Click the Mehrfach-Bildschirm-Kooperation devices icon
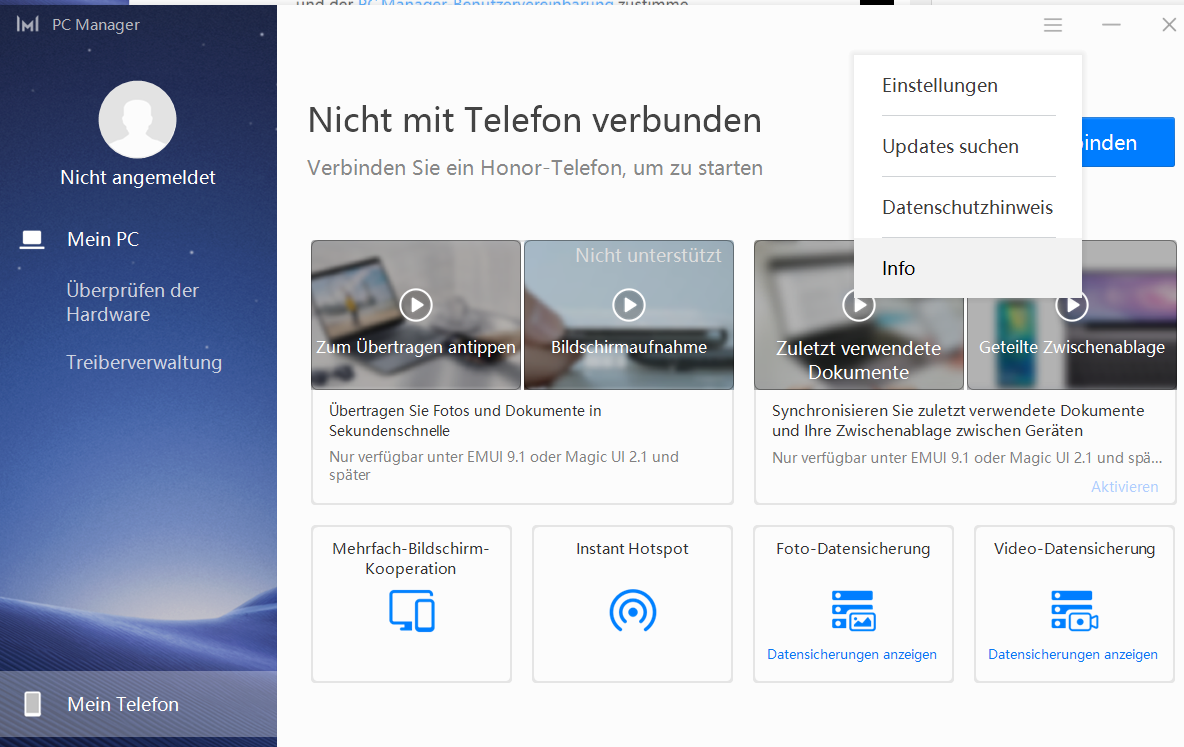This screenshot has width=1184, height=747. coord(412,611)
